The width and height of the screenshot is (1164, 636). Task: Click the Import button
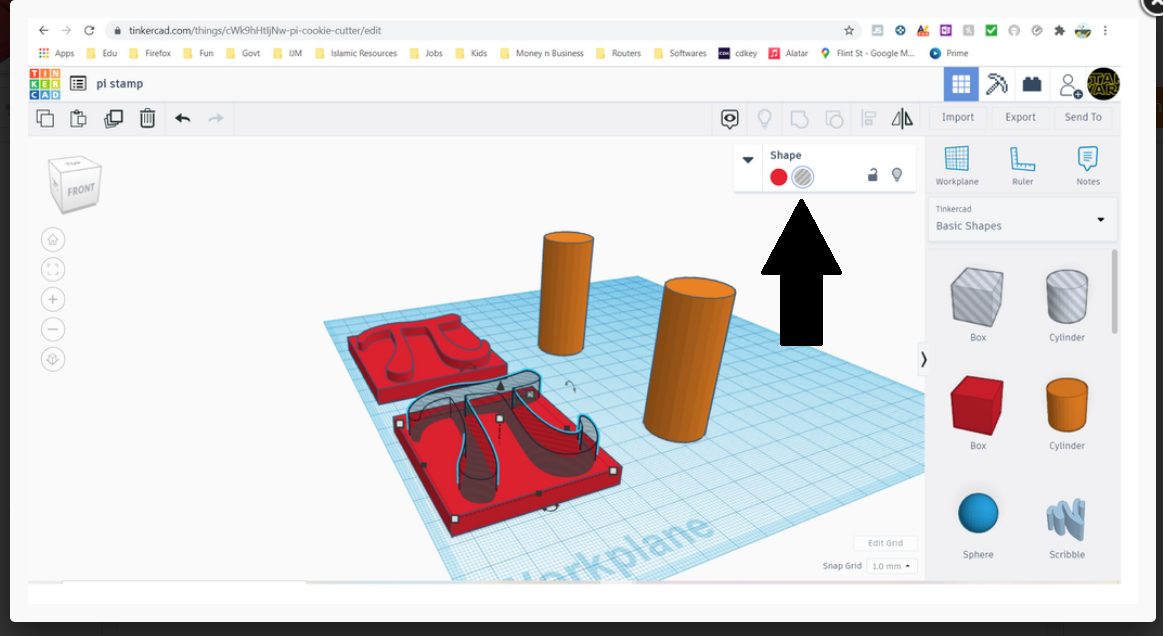[x=957, y=117]
